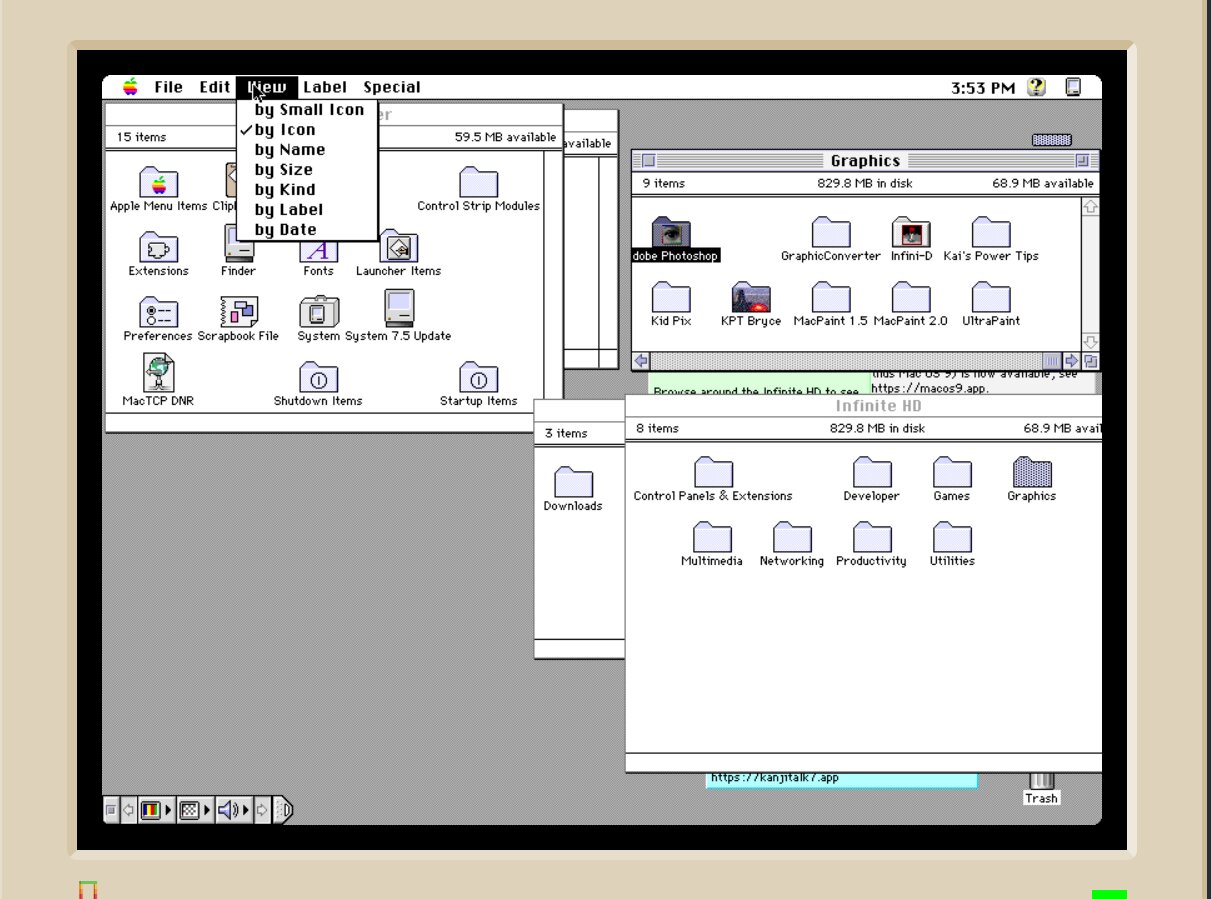Click the Graphics window horizontal scroll thumb

1052,361
